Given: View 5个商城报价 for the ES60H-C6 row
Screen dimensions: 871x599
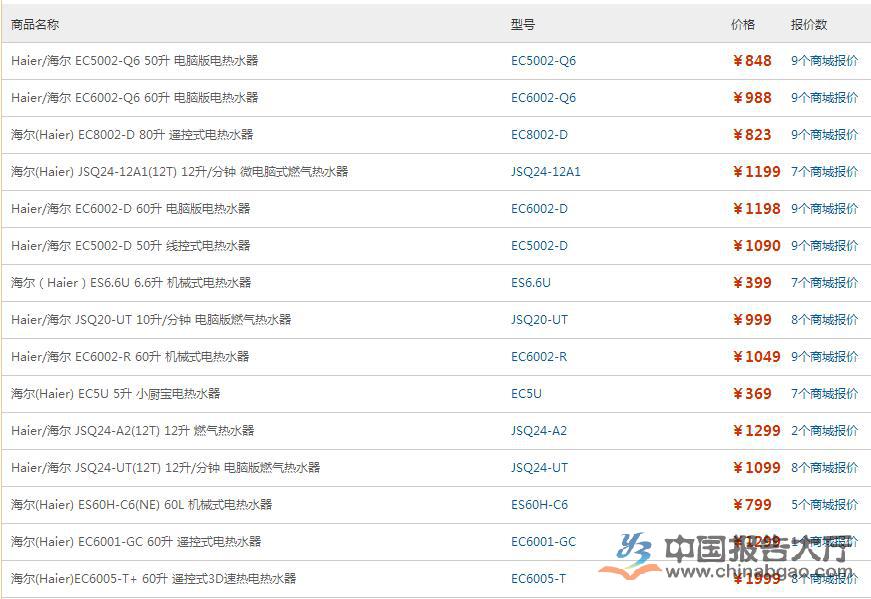Looking at the screenshot, I should tap(824, 505).
